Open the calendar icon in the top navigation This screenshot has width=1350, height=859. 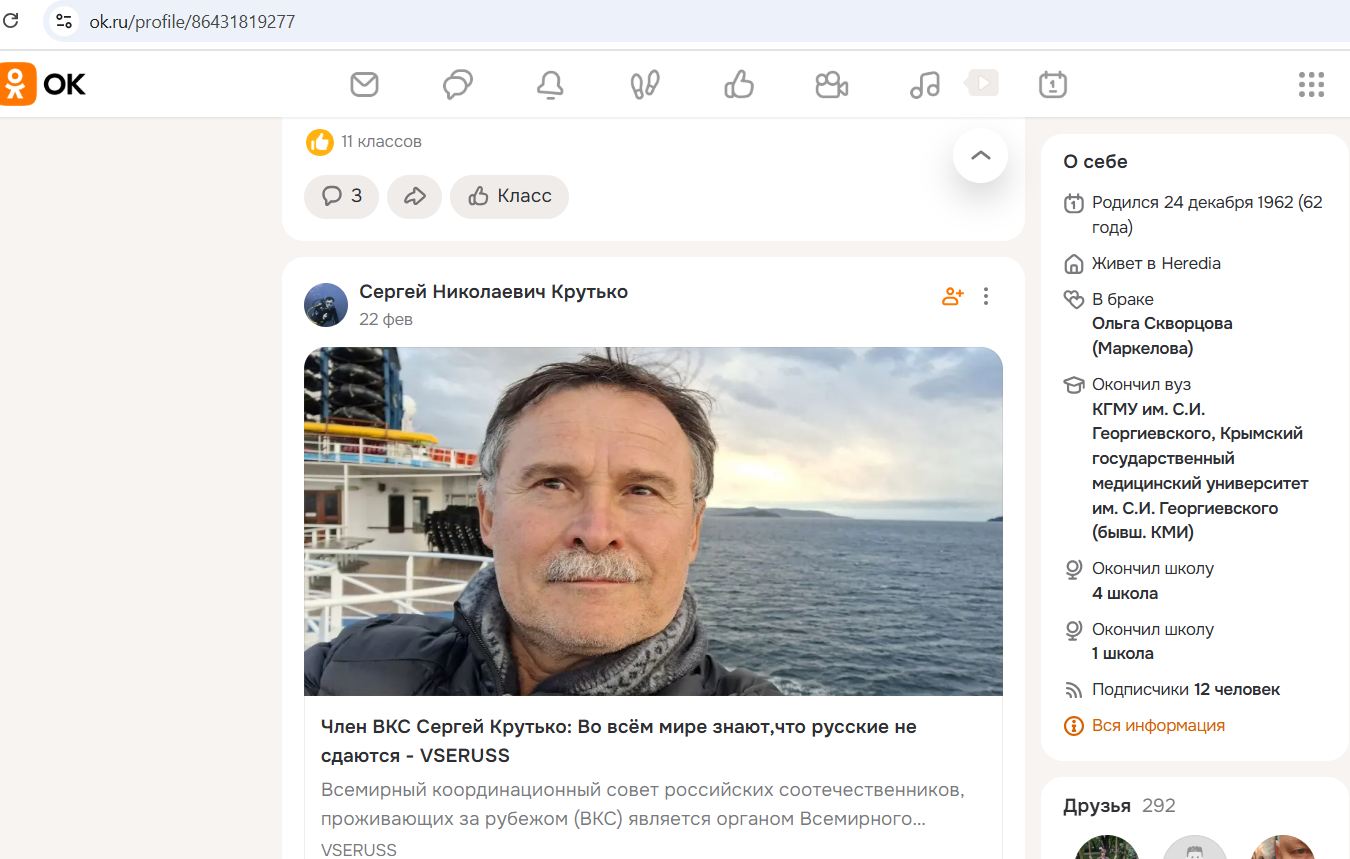(x=1052, y=85)
